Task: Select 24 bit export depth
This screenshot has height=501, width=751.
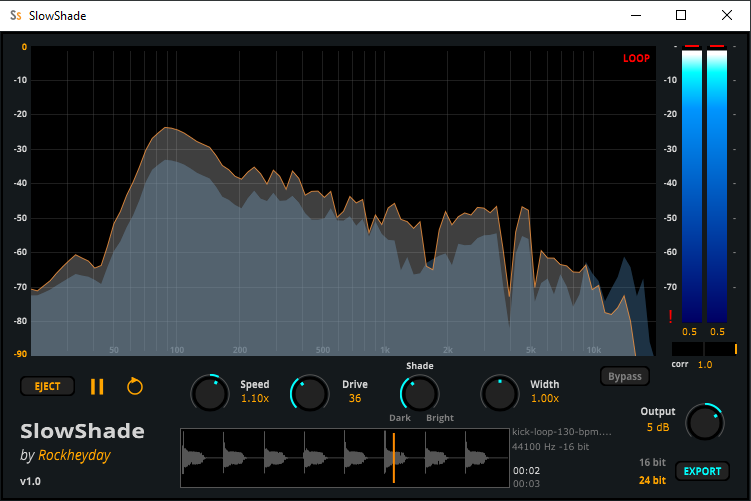Action: click(x=652, y=480)
